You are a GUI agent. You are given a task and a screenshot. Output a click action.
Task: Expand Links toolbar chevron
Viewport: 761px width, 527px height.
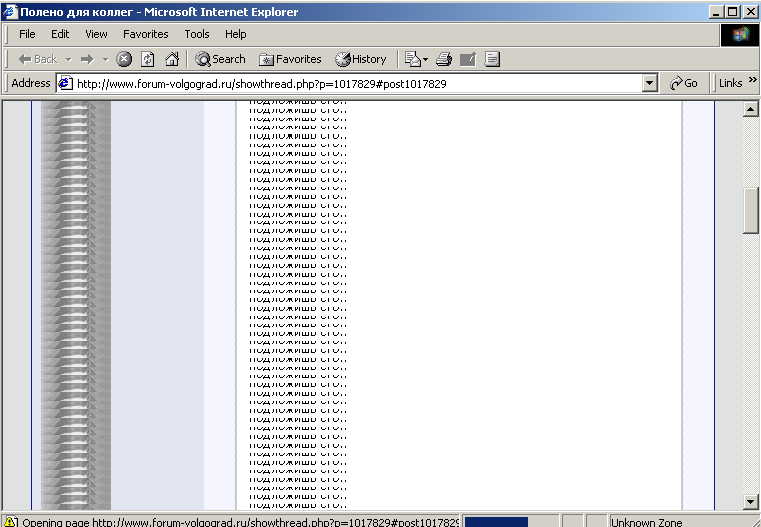(x=752, y=80)
